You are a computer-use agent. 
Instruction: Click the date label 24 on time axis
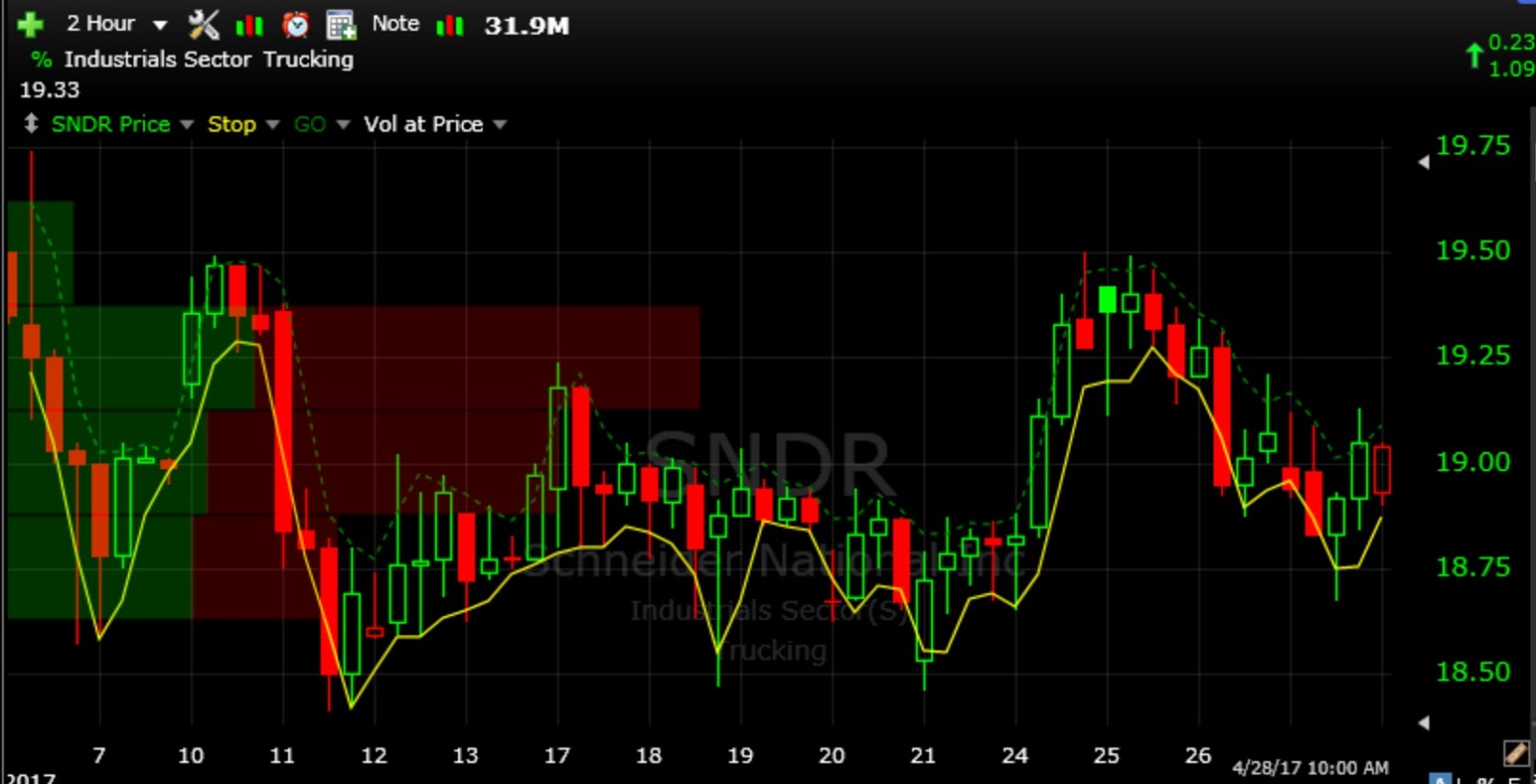(x=1015, y=755)
